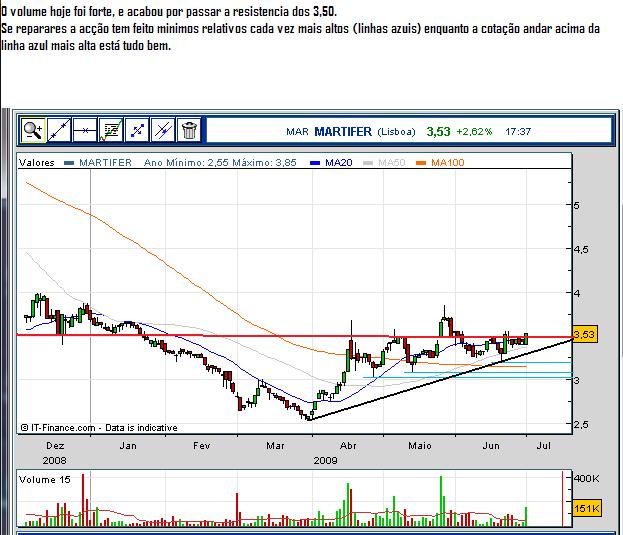
Task: Select the zoom magnifier tool
Action: (x=33, y=130)
